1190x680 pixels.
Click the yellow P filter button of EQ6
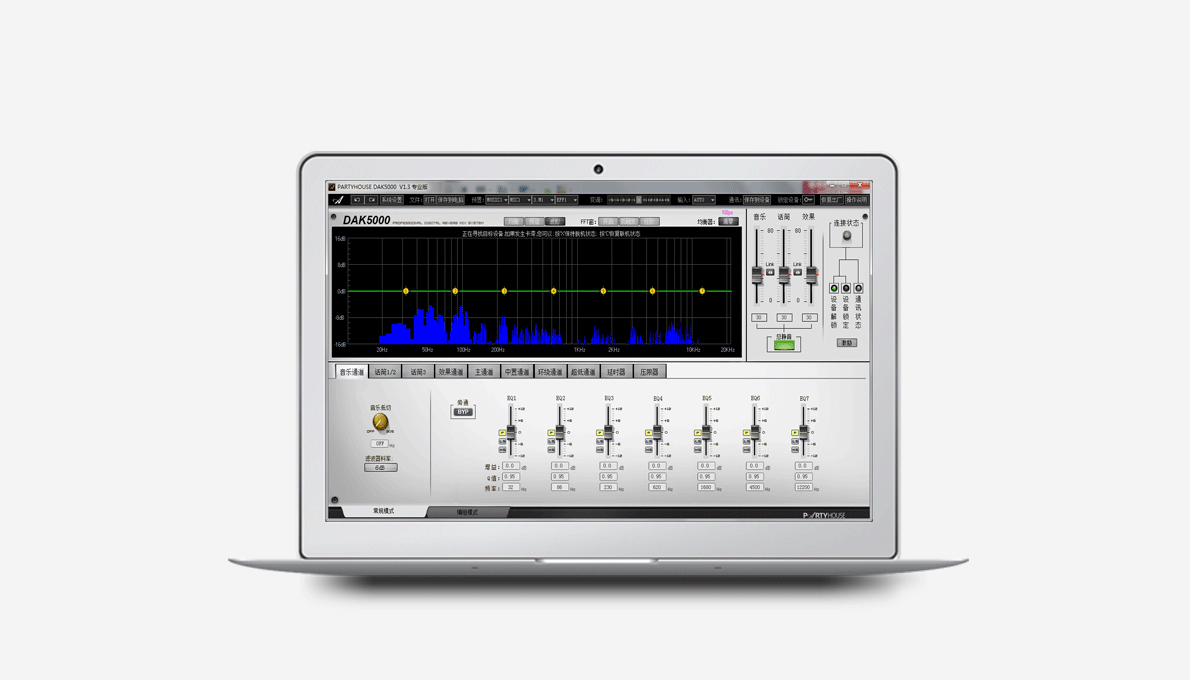[746, 433]
